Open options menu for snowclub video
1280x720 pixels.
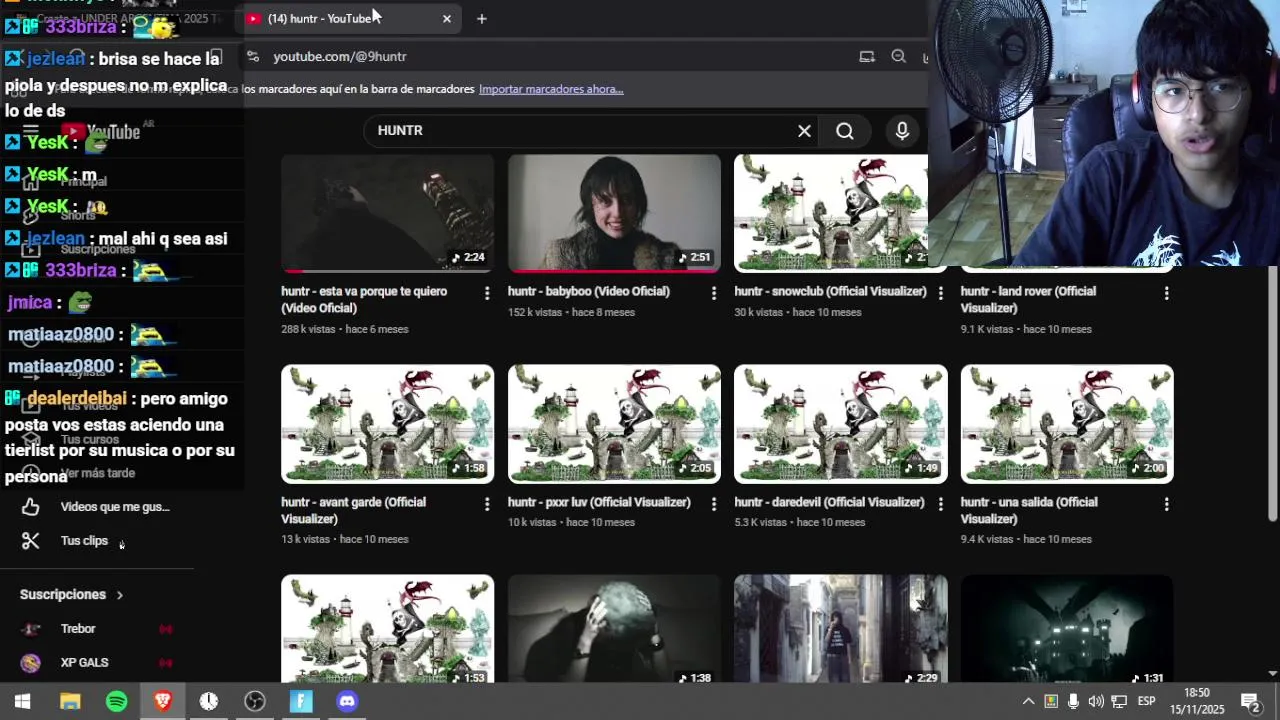[x=940, y=293]
